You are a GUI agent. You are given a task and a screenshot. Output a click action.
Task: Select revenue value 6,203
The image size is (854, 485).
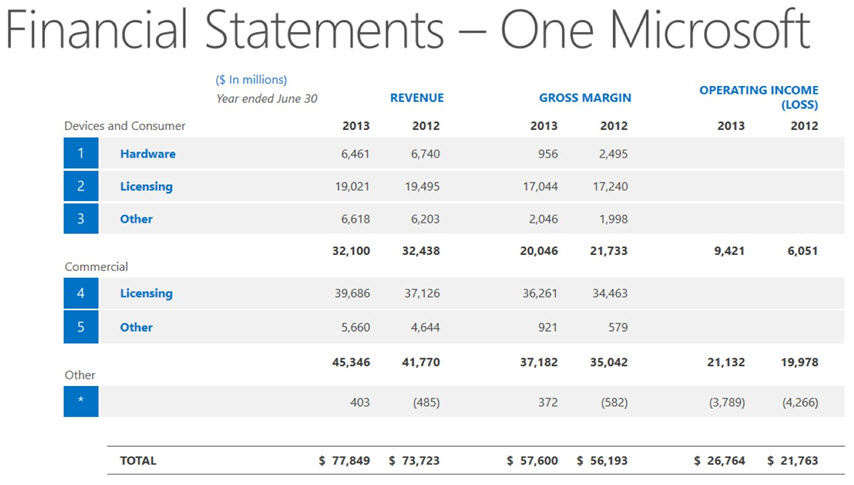point(425,219)
